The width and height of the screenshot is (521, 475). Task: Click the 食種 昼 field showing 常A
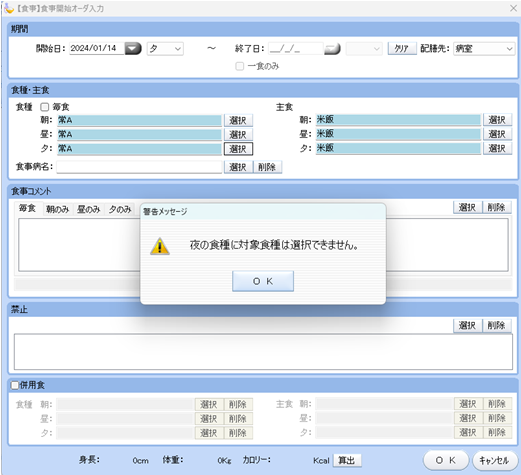pos(139,135)
